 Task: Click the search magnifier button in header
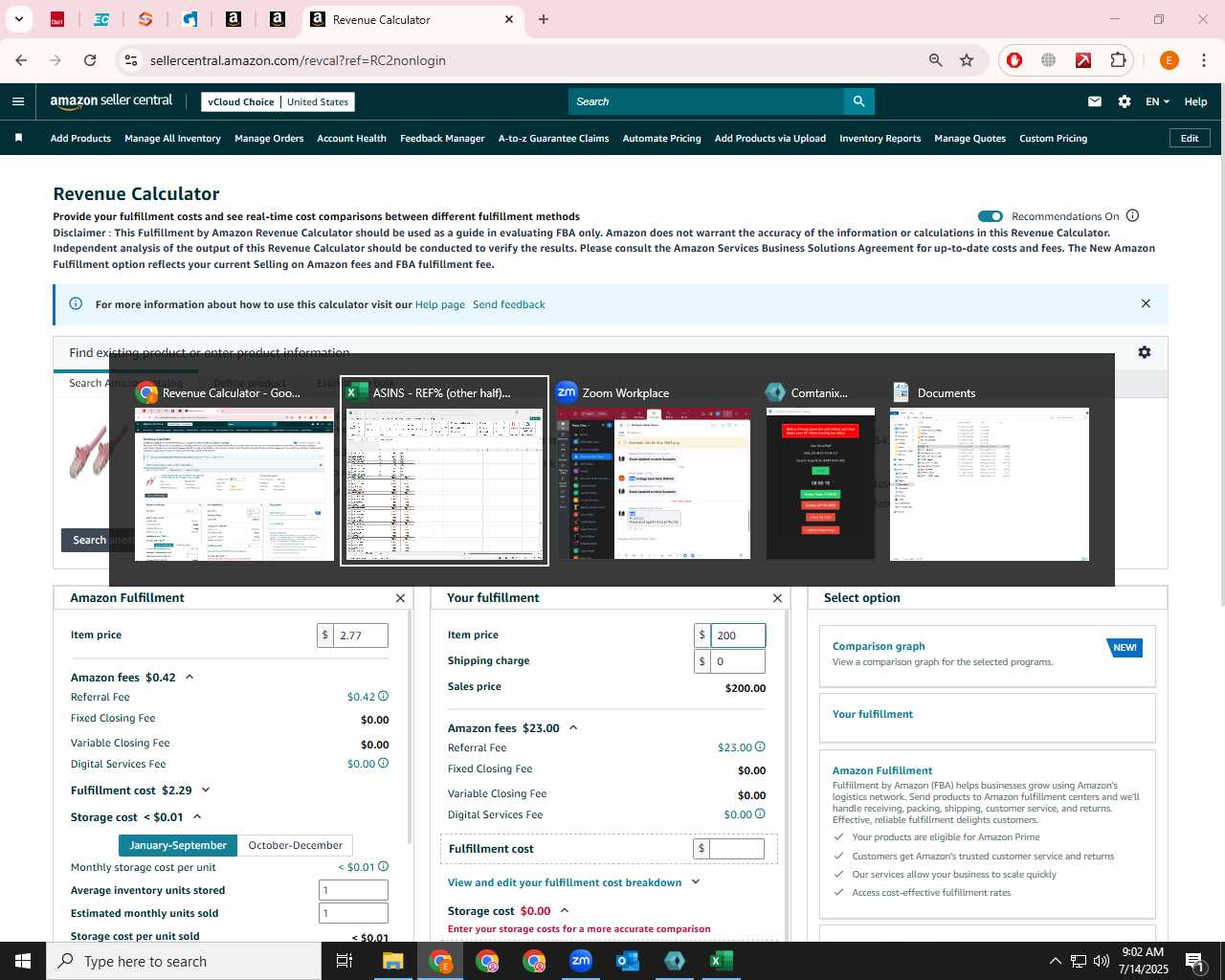coord(858,101)
